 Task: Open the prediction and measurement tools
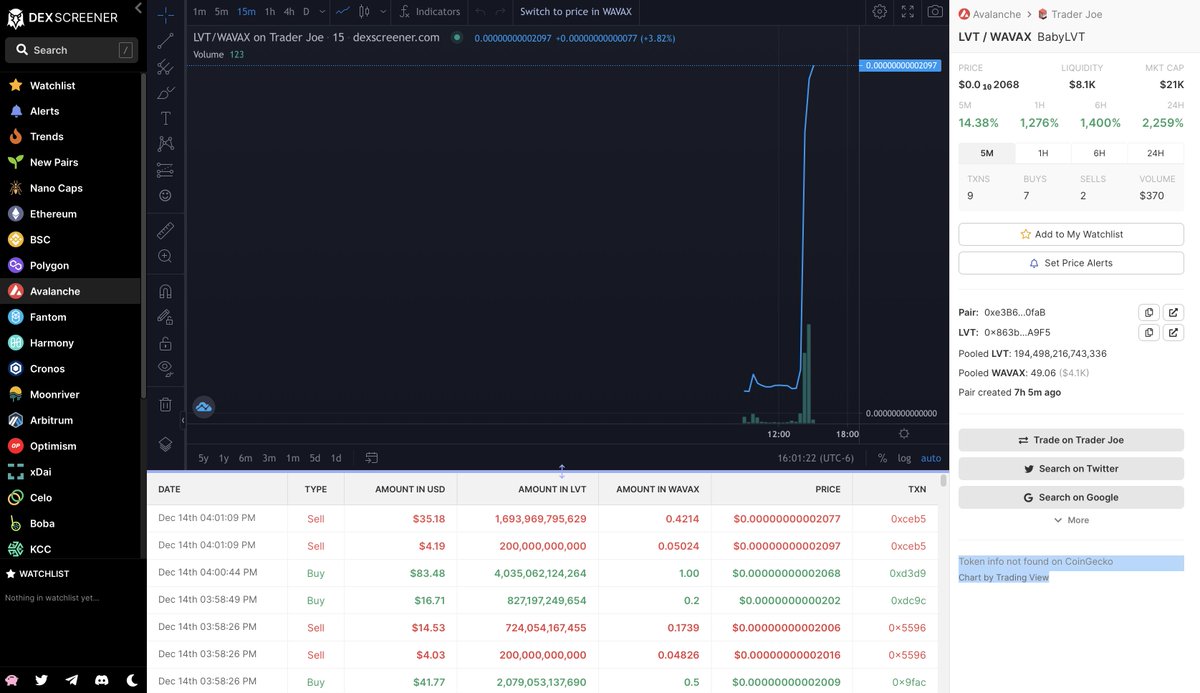coord(165,170)
